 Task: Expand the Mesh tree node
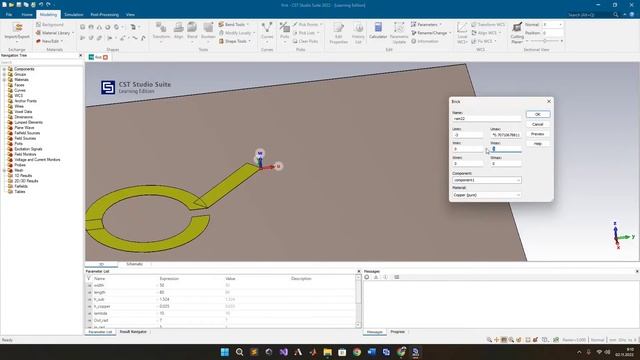[4, 170]
